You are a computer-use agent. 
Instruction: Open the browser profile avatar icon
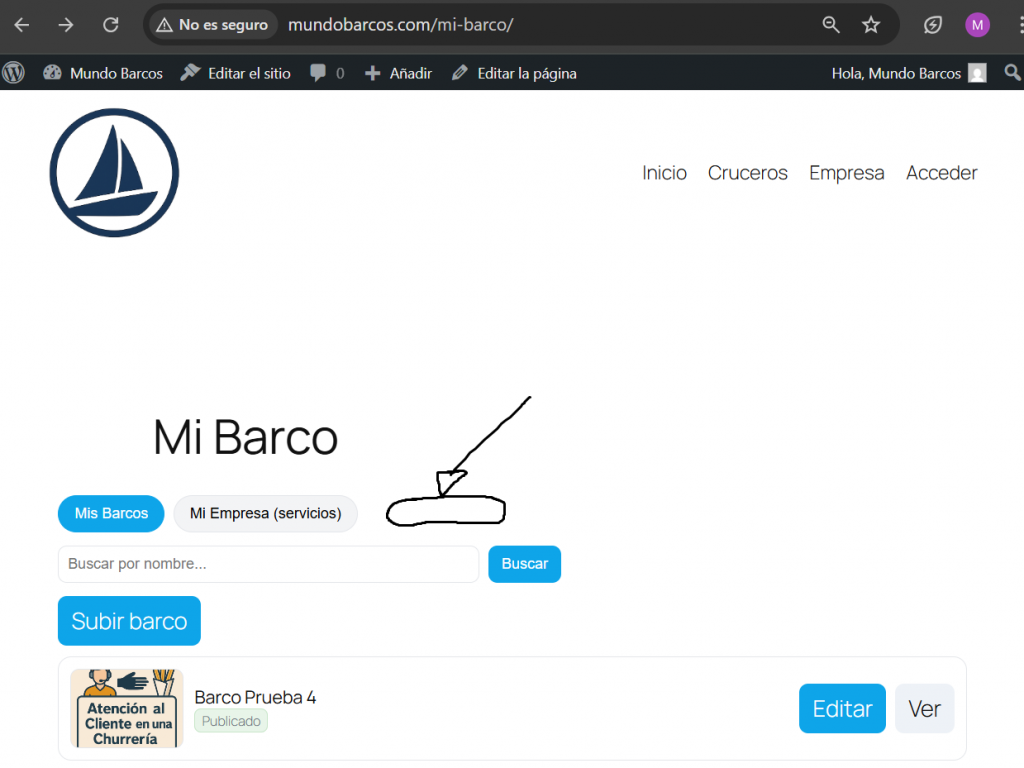pyautogui.click(x=977, y=24)
